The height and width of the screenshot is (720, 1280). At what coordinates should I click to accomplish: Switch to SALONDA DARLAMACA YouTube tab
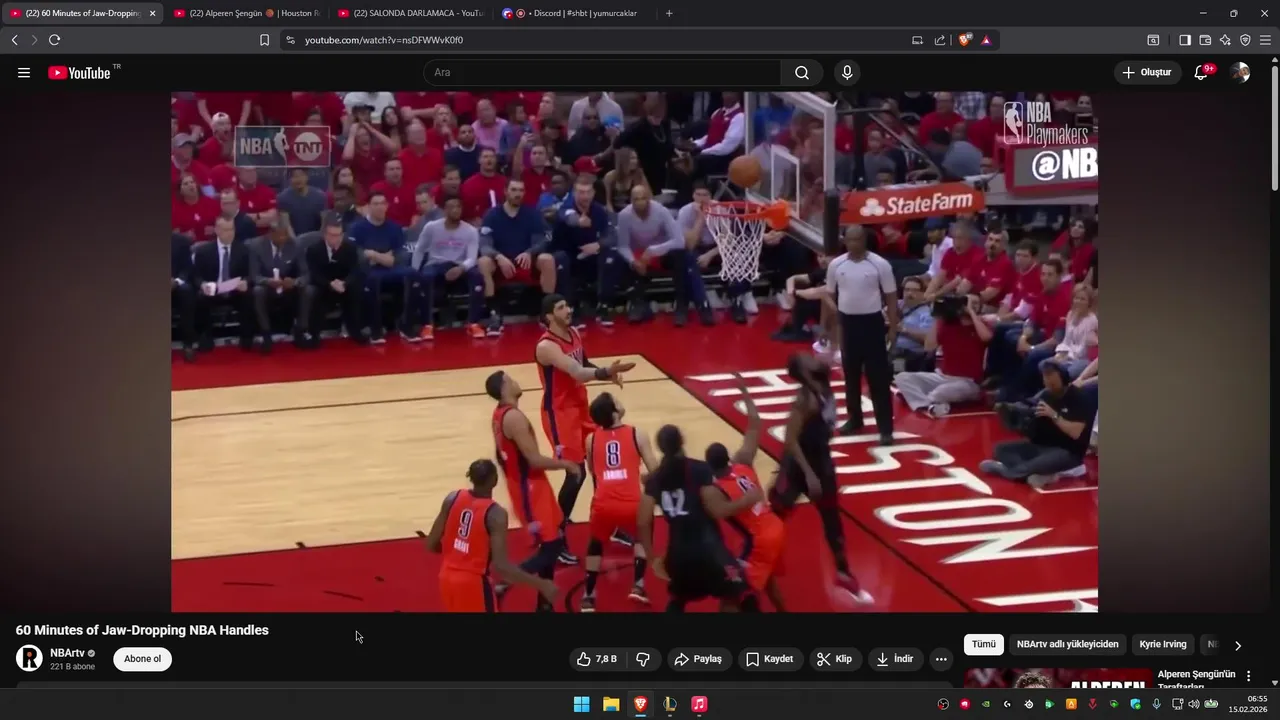[x=411, y=13]
